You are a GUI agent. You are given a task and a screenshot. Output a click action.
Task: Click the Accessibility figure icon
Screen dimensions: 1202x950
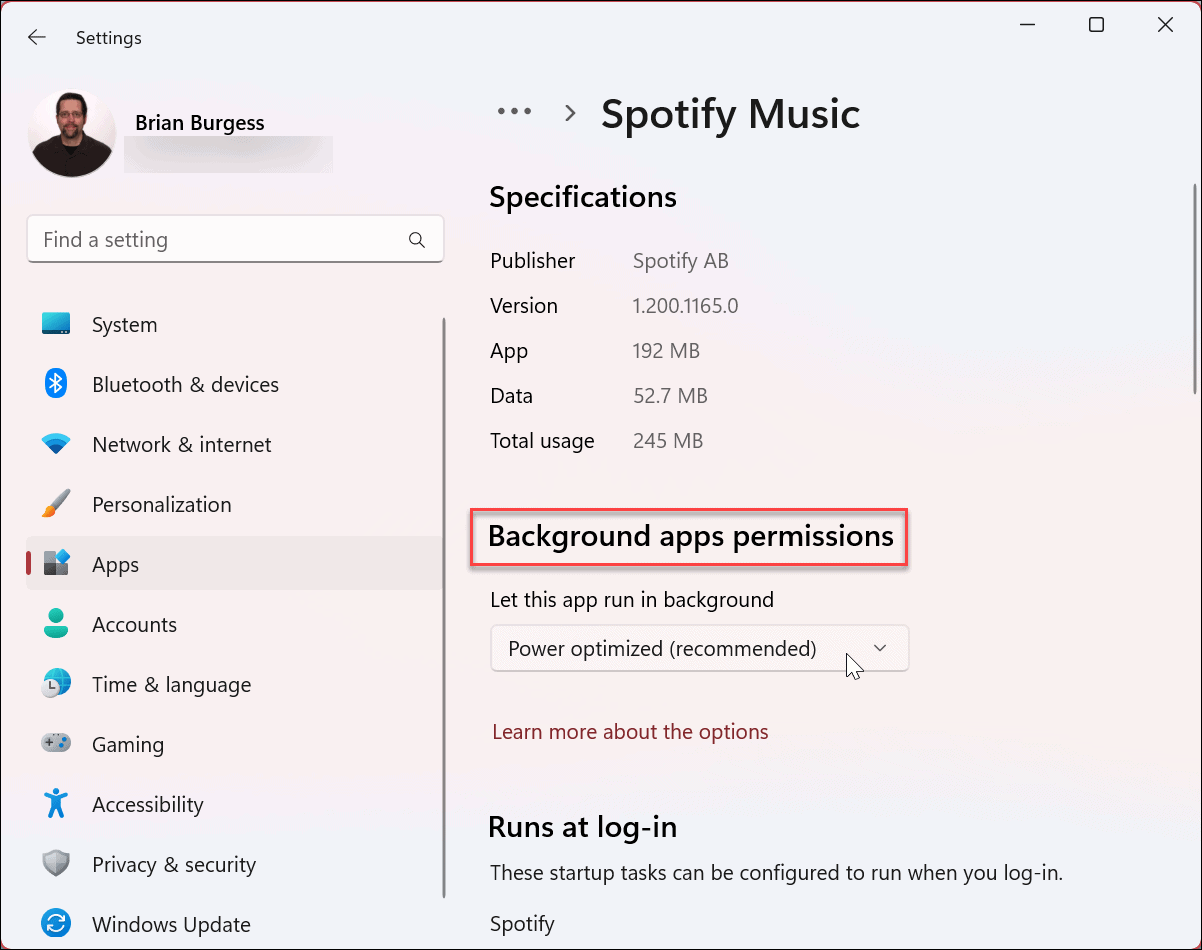(56, 804)
